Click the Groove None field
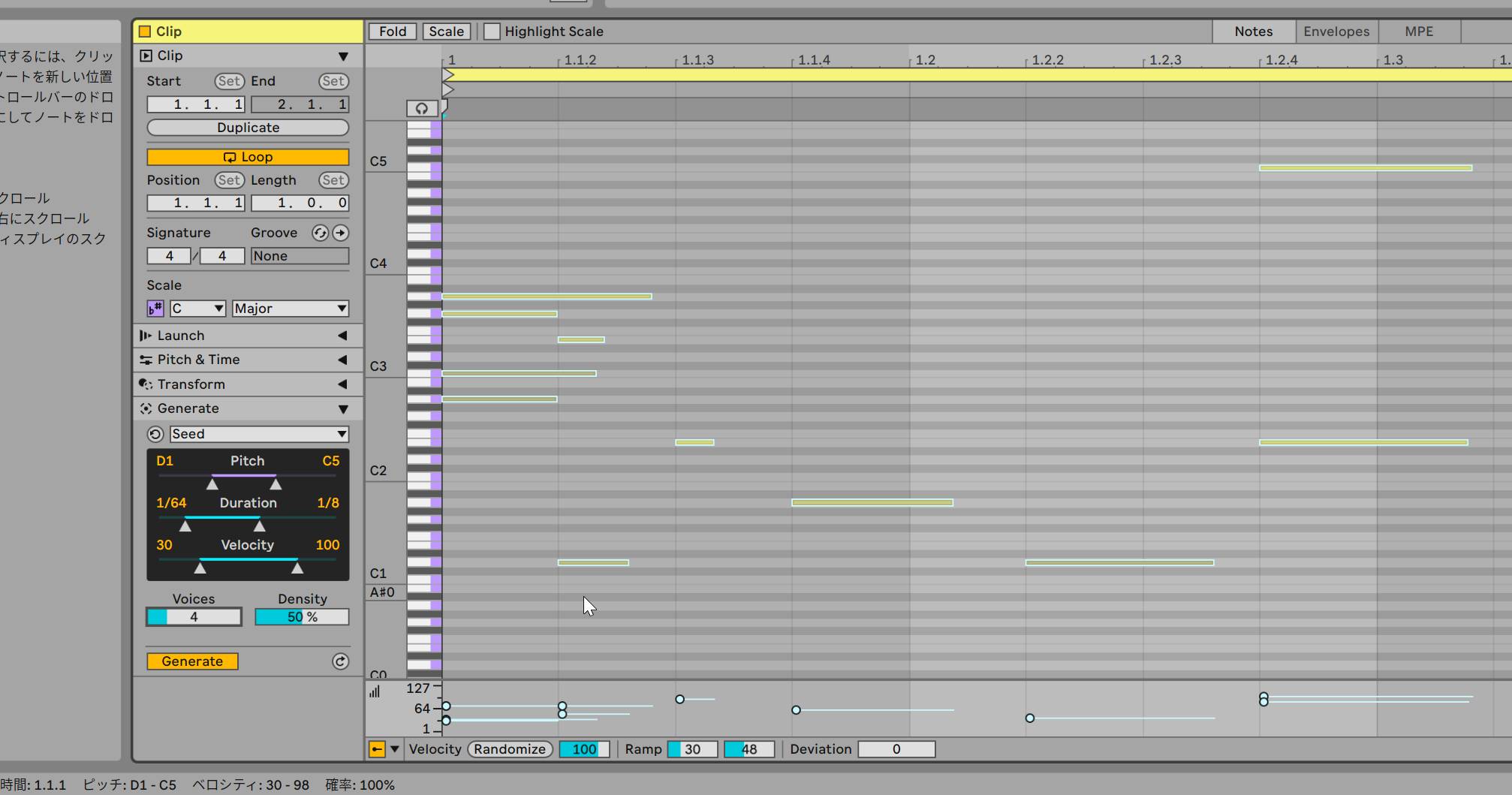The height and width of the screenshot is (795, 1512). click(x=300, y=256)
